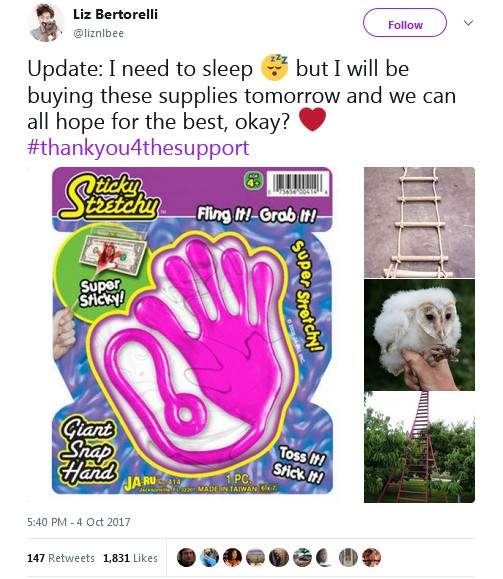Click the first liker avatar
The width and height of the screenshot is (503, 579).
186,558
